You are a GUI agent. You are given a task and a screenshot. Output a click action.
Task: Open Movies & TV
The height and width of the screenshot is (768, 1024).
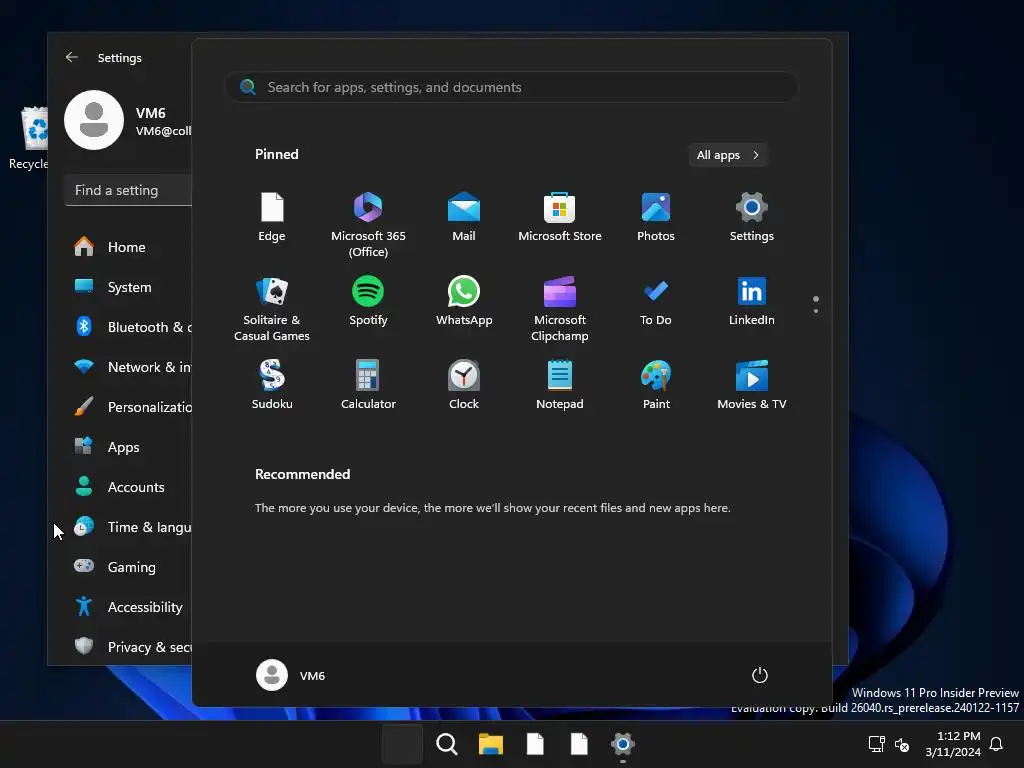coord(752,385)
